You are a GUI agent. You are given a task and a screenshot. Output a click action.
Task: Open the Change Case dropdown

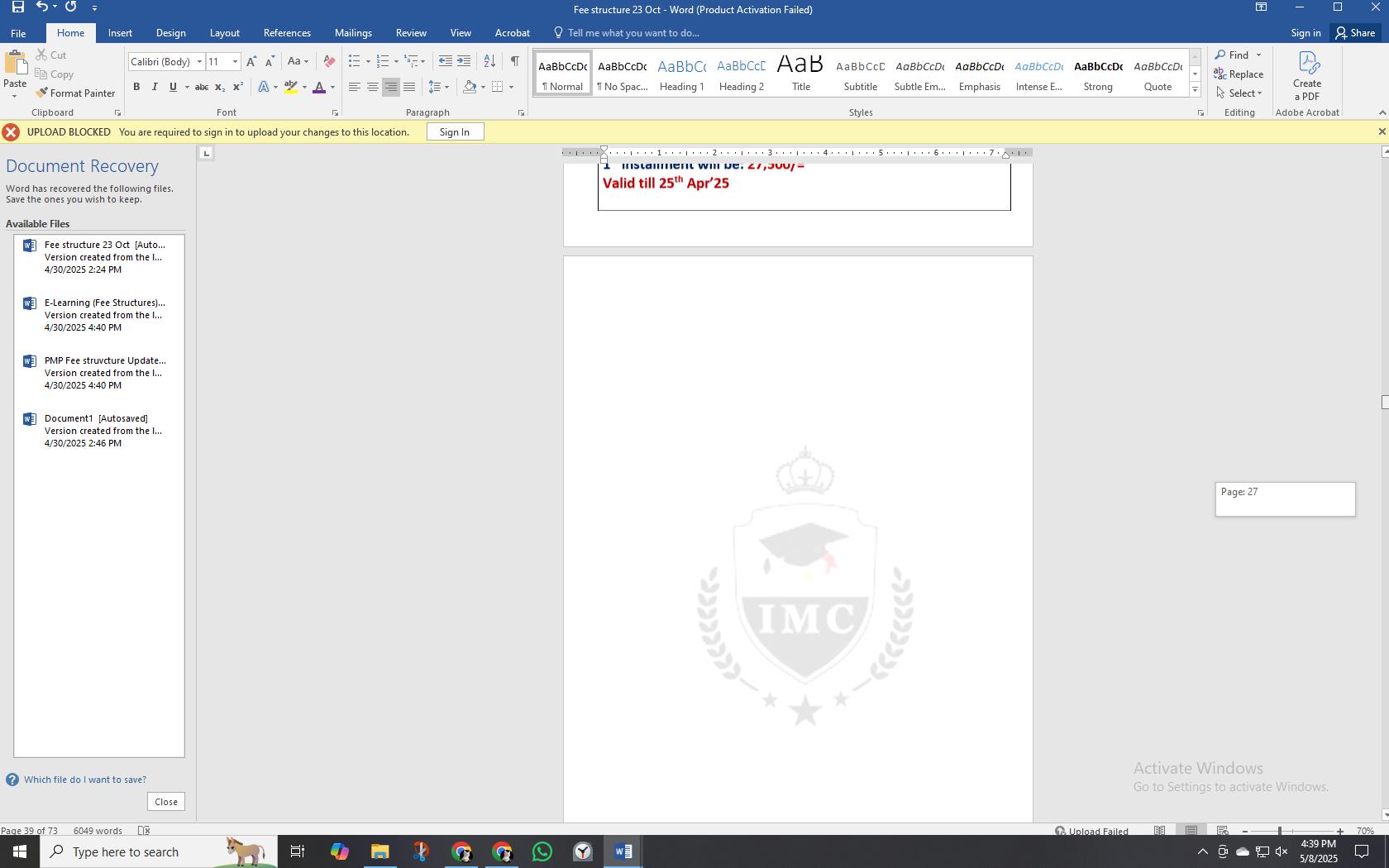click(x=298, y=61)
